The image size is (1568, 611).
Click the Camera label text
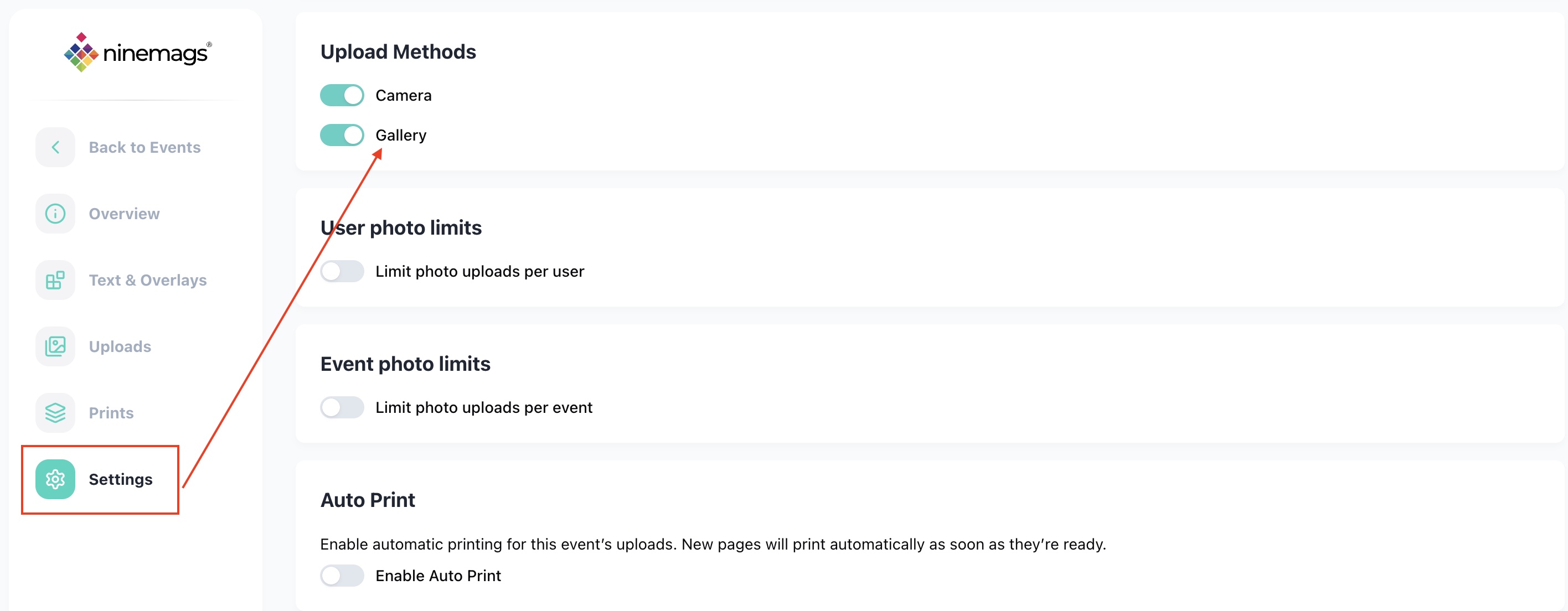[404, 95]
